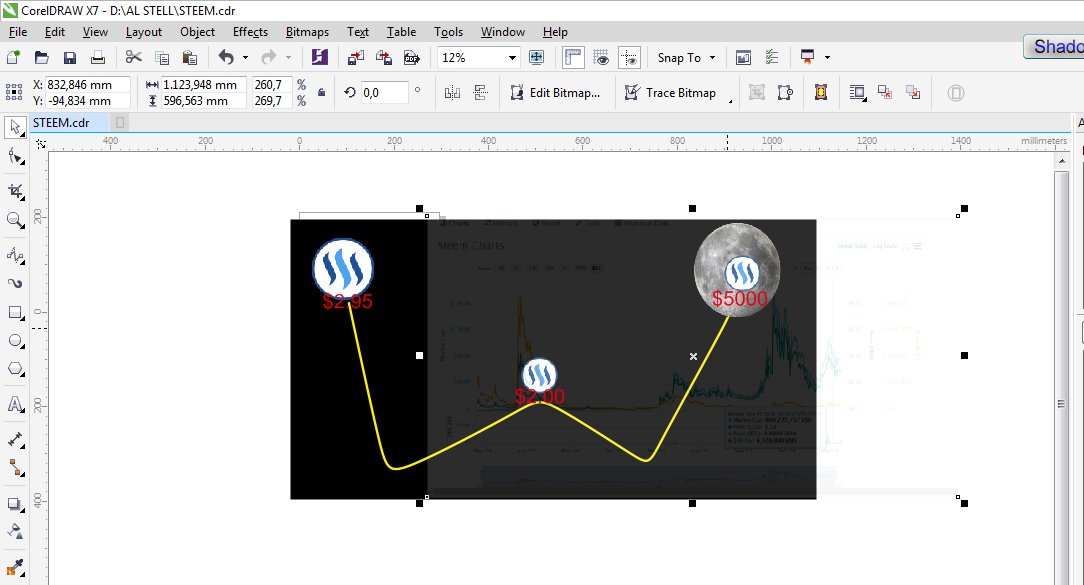
Task: Open the Effects menu
Action: coord(250,32)
